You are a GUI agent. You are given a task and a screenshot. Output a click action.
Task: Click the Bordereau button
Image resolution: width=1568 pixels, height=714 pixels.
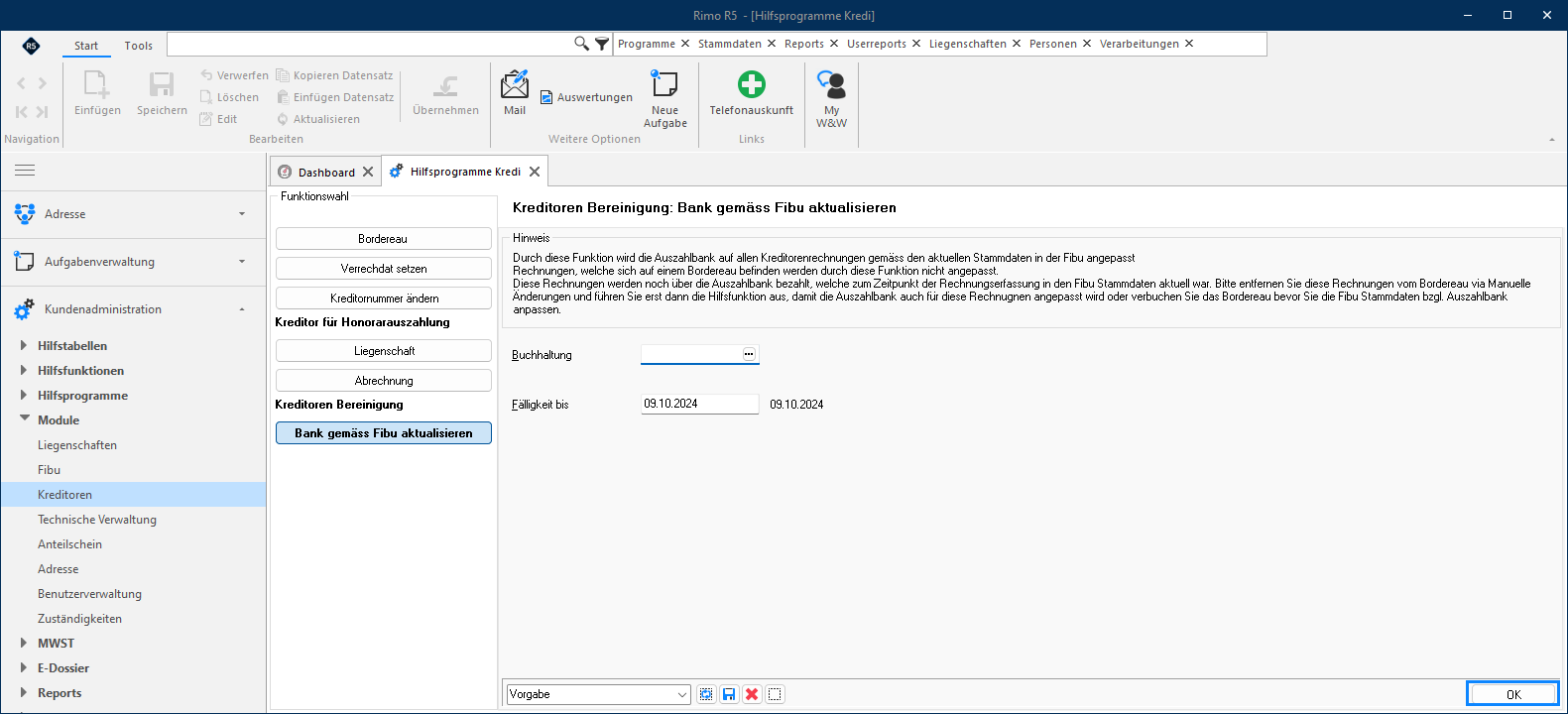[x=383, y=239]
